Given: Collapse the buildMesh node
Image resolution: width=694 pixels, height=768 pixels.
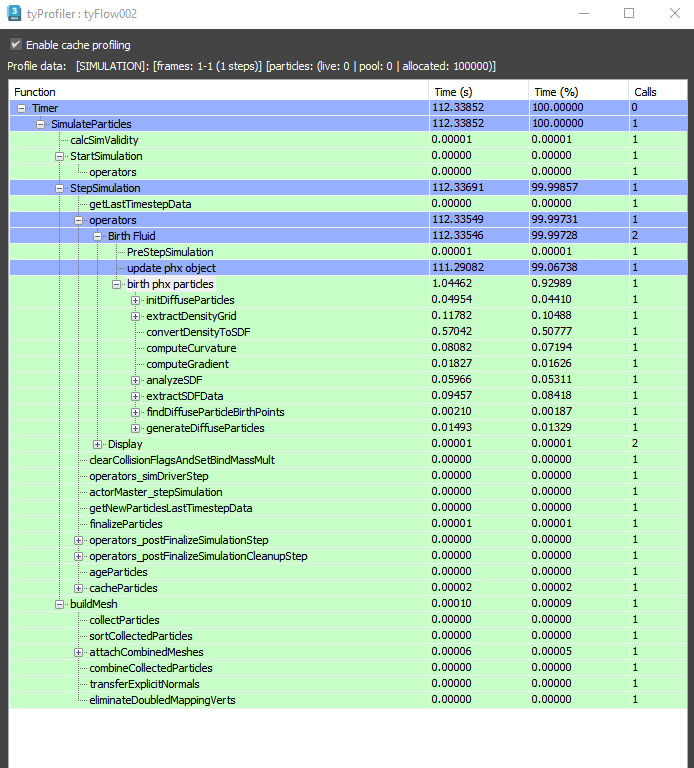Looking at the screenshot, I should point(60,604).
